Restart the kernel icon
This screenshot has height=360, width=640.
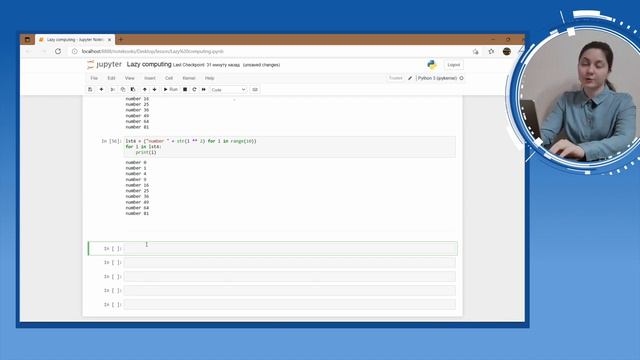click(194, 89)
